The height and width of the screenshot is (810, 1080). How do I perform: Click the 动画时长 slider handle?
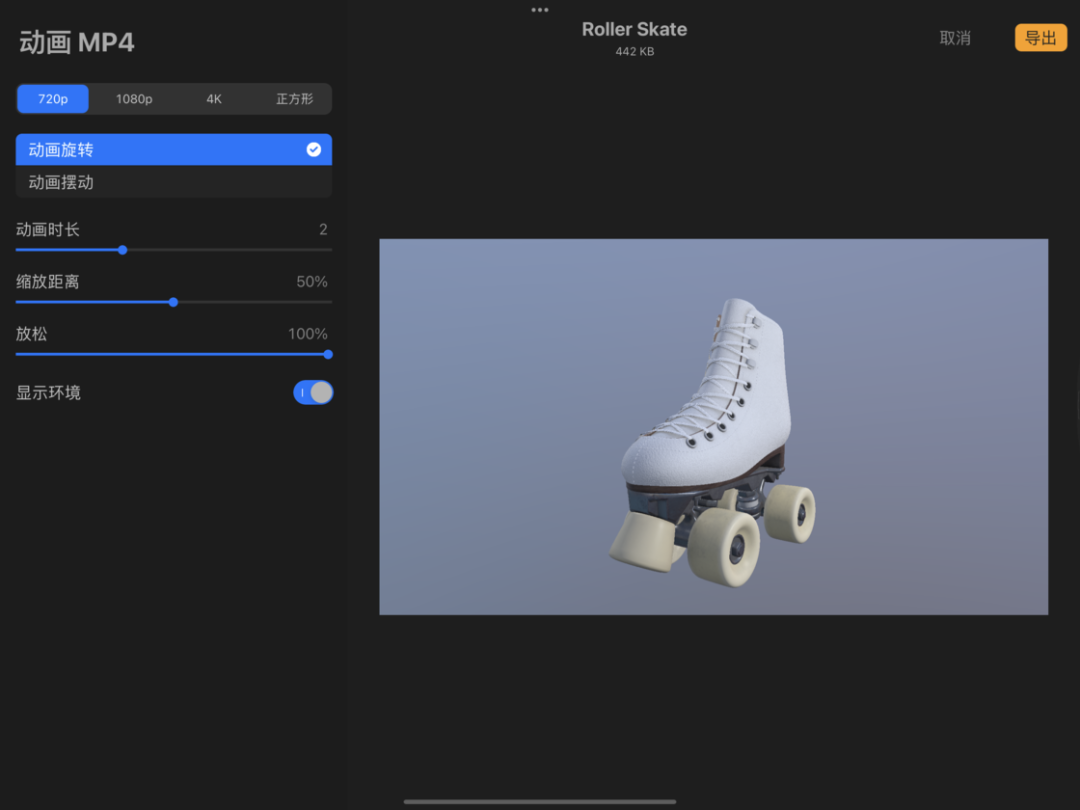123,250
